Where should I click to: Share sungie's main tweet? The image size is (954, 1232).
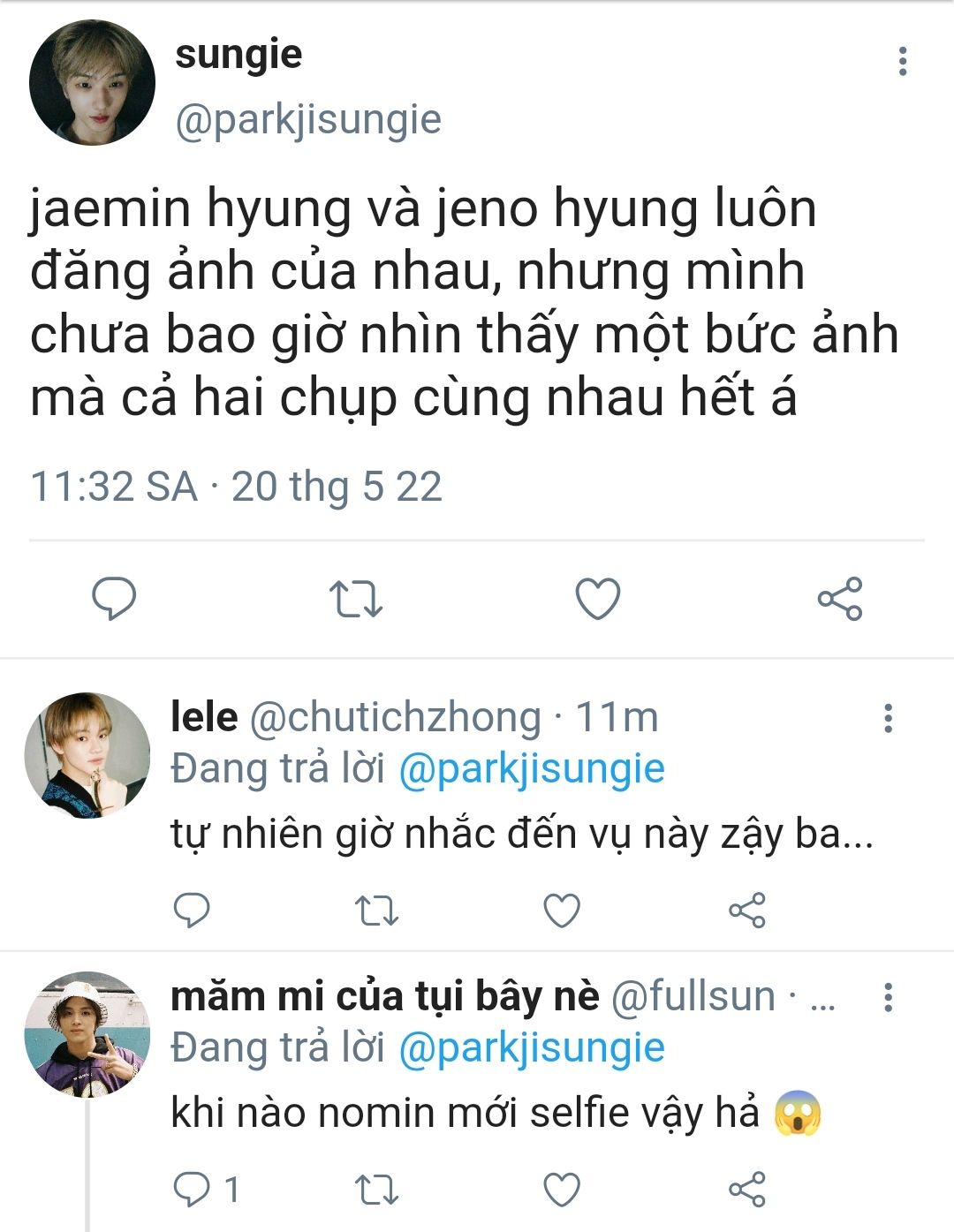[839, 599]
